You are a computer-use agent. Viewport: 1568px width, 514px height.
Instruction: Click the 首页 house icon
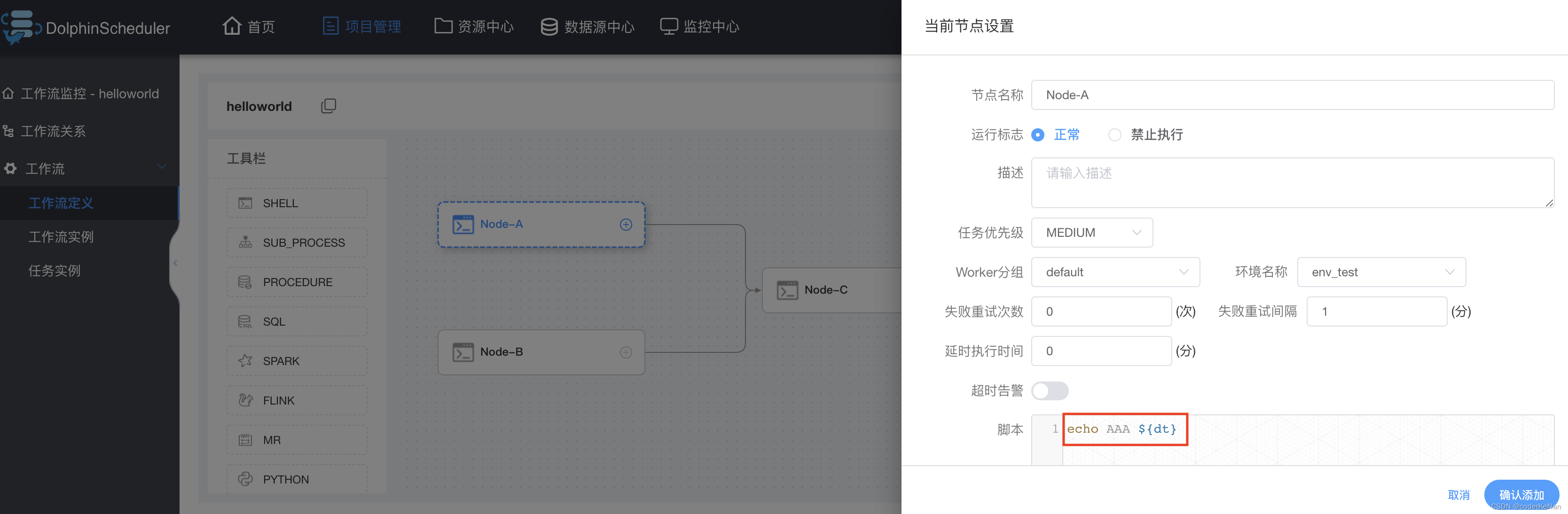[x=231, y=25]
